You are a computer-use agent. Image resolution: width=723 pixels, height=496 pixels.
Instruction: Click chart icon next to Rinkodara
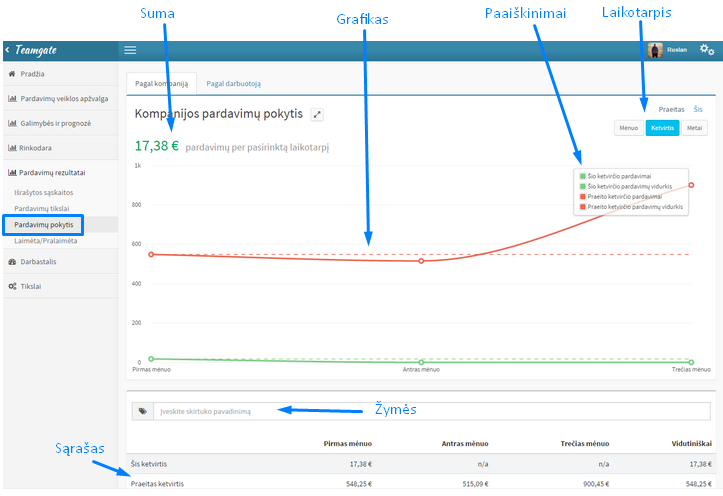pos(12,148)
